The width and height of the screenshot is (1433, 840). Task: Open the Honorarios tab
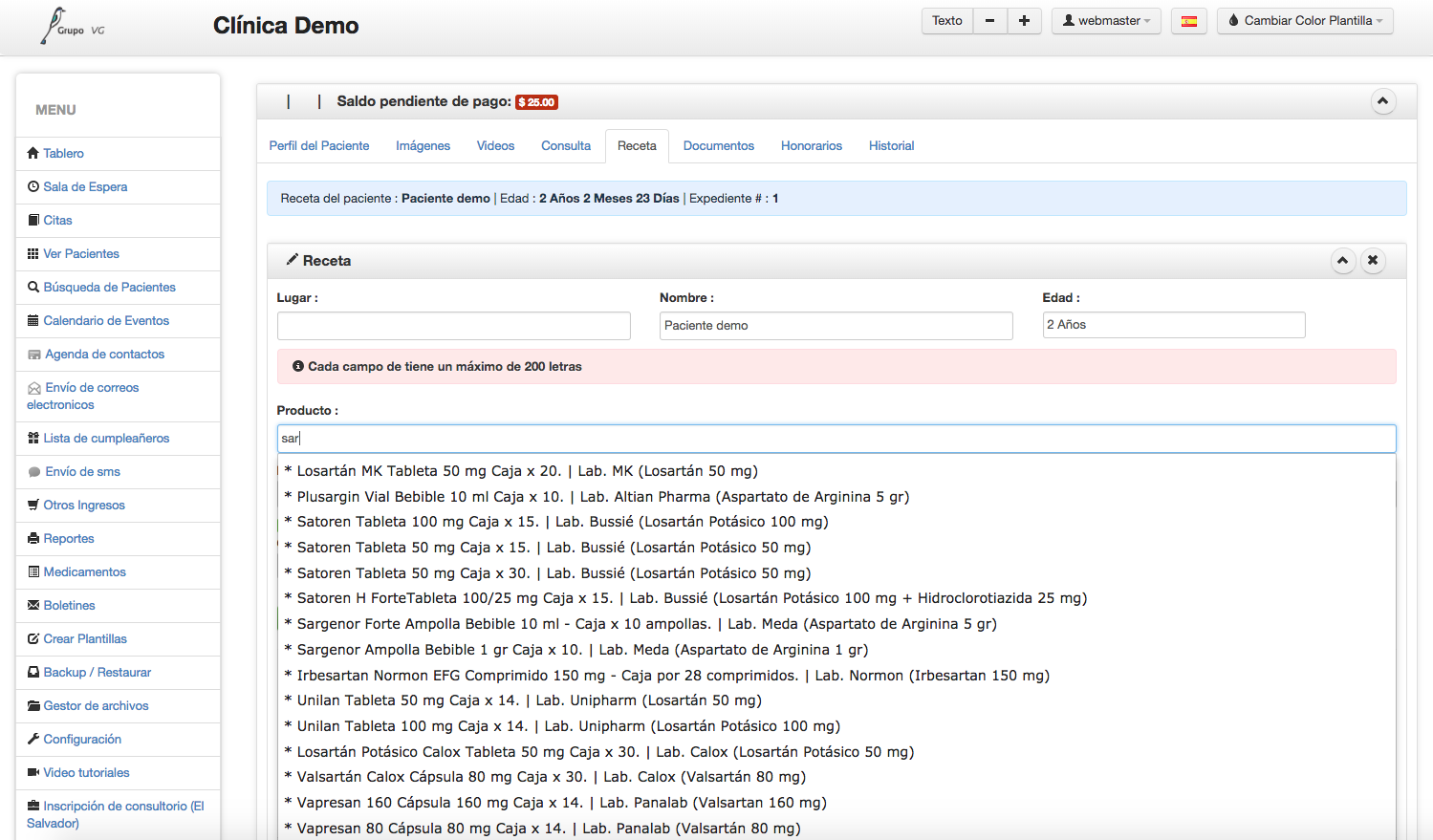tap(812, 146)
